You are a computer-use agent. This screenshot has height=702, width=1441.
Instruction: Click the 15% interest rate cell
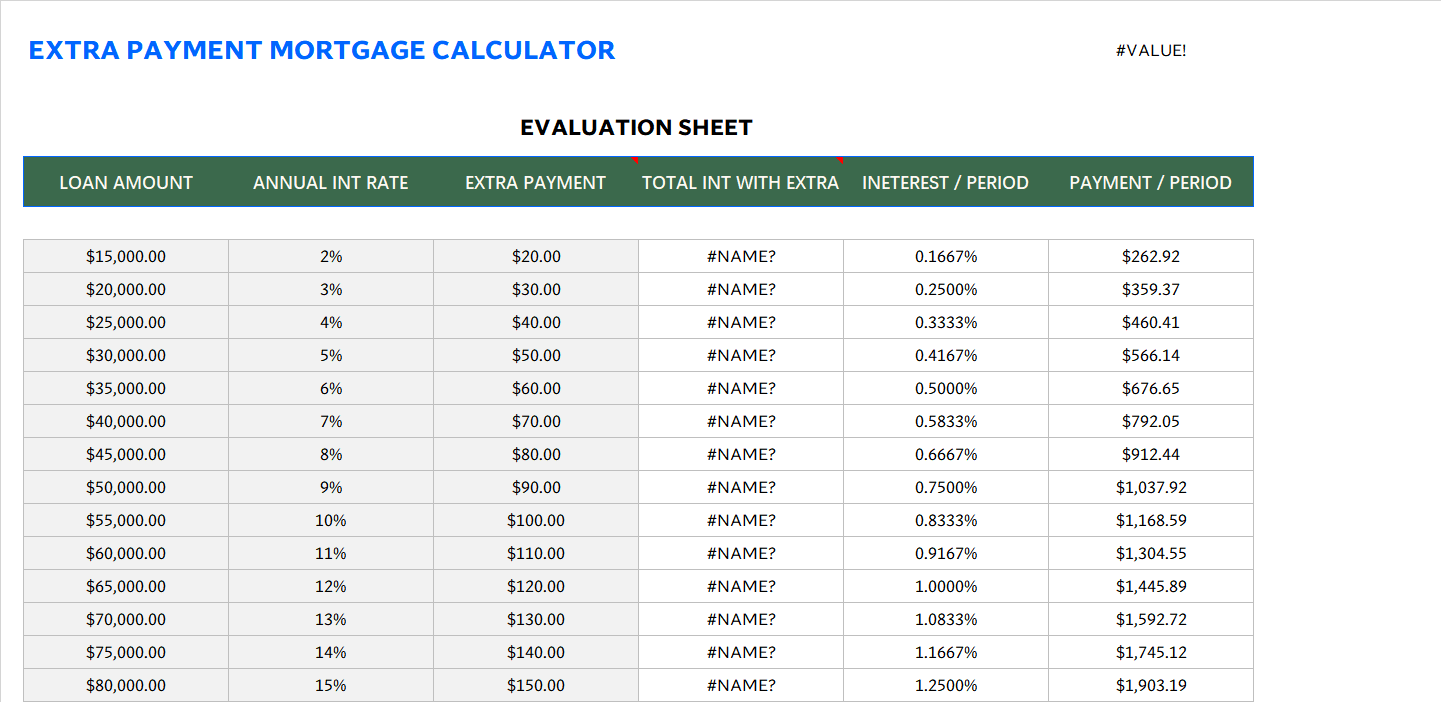click(331, 685)
